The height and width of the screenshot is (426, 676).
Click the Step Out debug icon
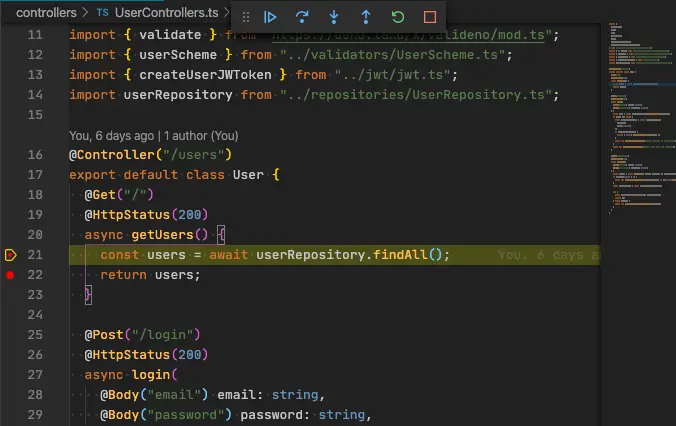tap(366, 17)
